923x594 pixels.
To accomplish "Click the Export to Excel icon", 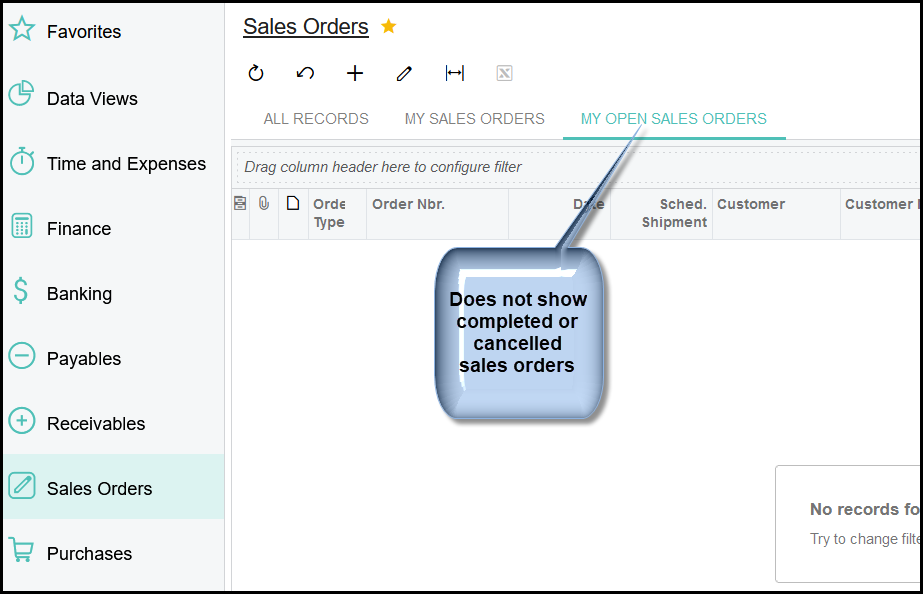I will 504,73.
